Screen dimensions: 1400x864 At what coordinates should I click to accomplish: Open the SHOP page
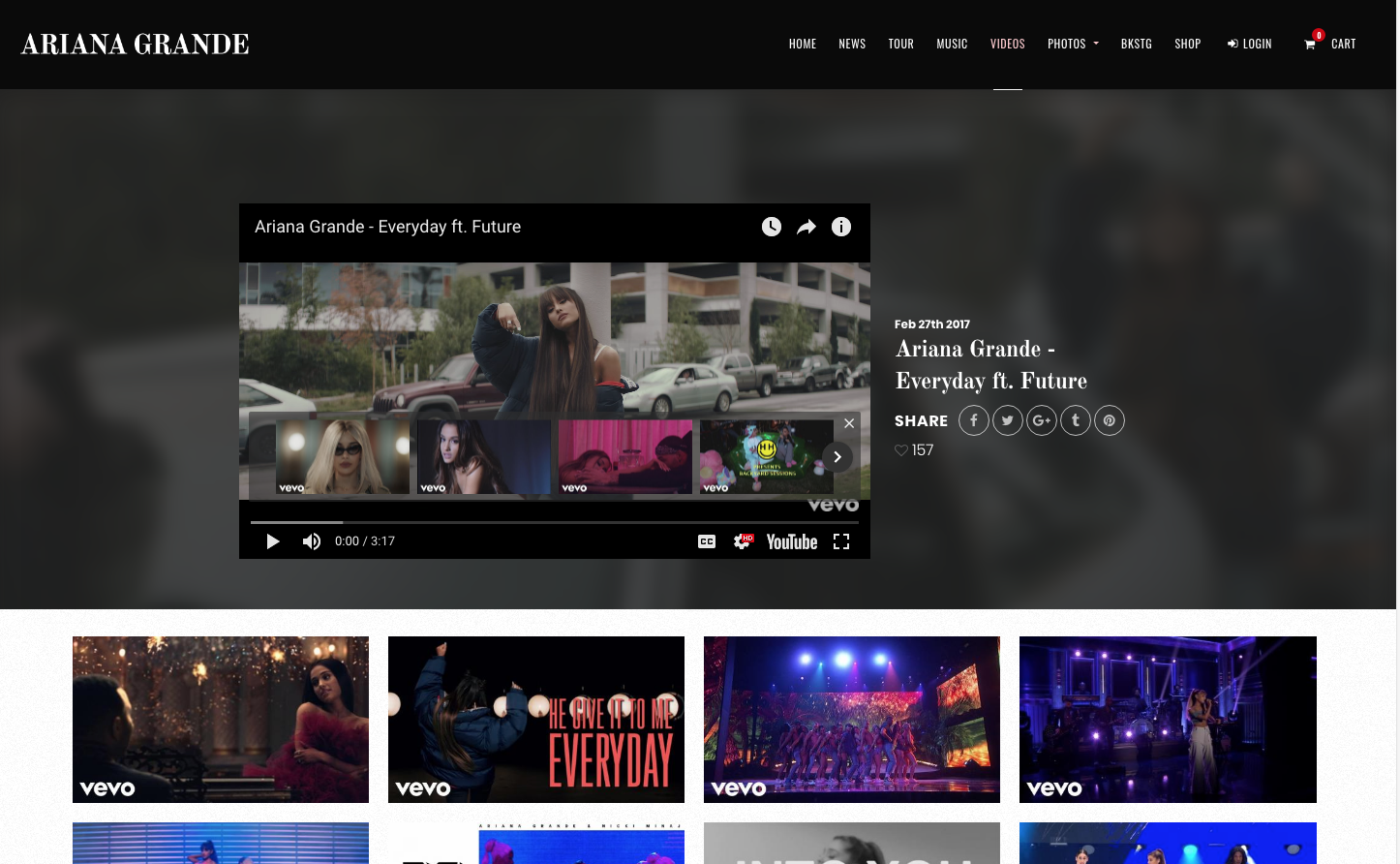pos(1188,44)
